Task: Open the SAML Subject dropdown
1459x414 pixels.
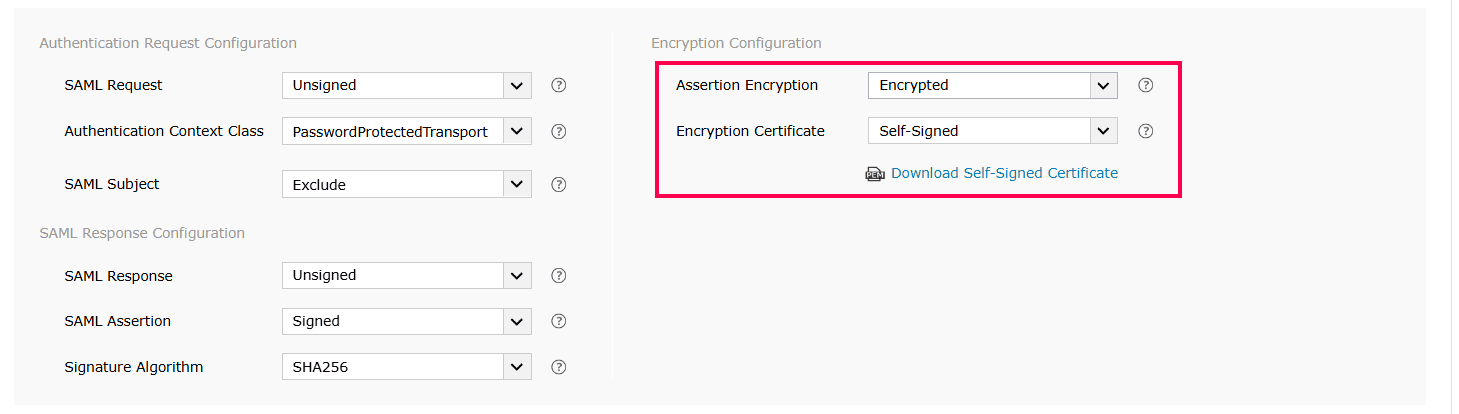Action: click(406, 184)
